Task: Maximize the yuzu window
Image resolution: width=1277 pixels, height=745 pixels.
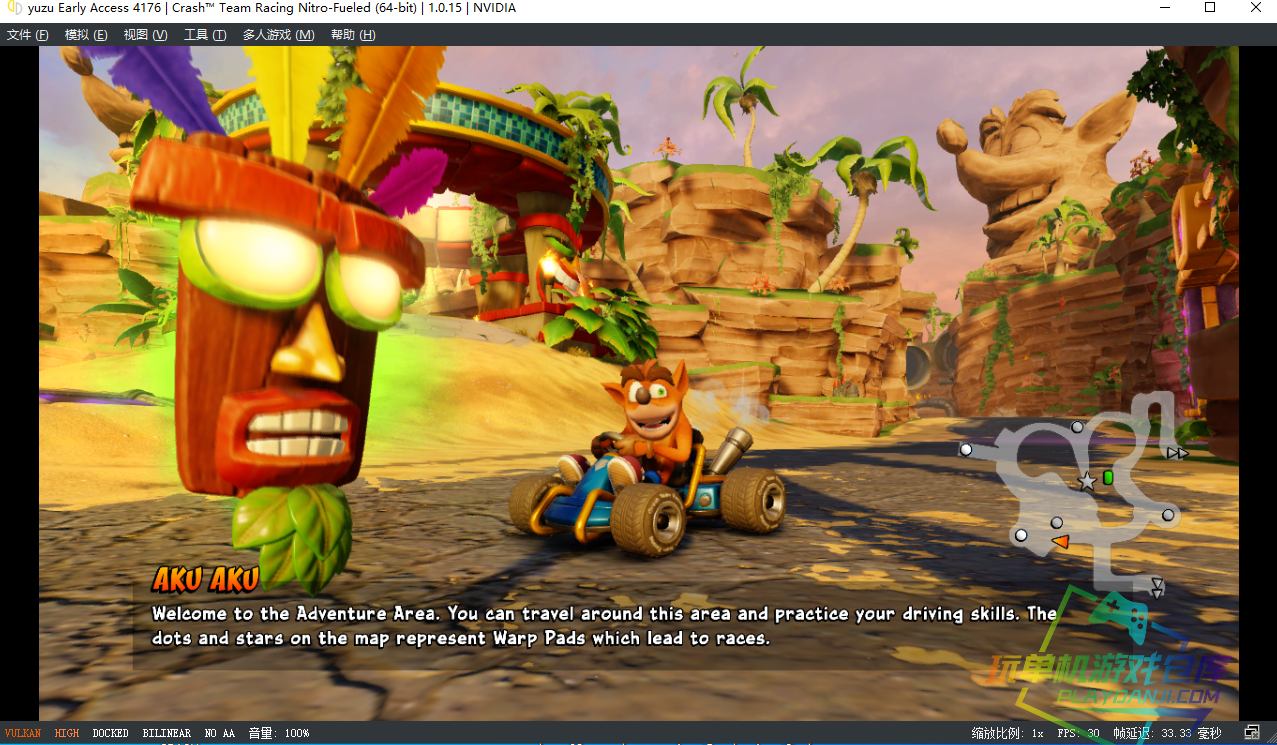Action: [x=1209, y=8]
